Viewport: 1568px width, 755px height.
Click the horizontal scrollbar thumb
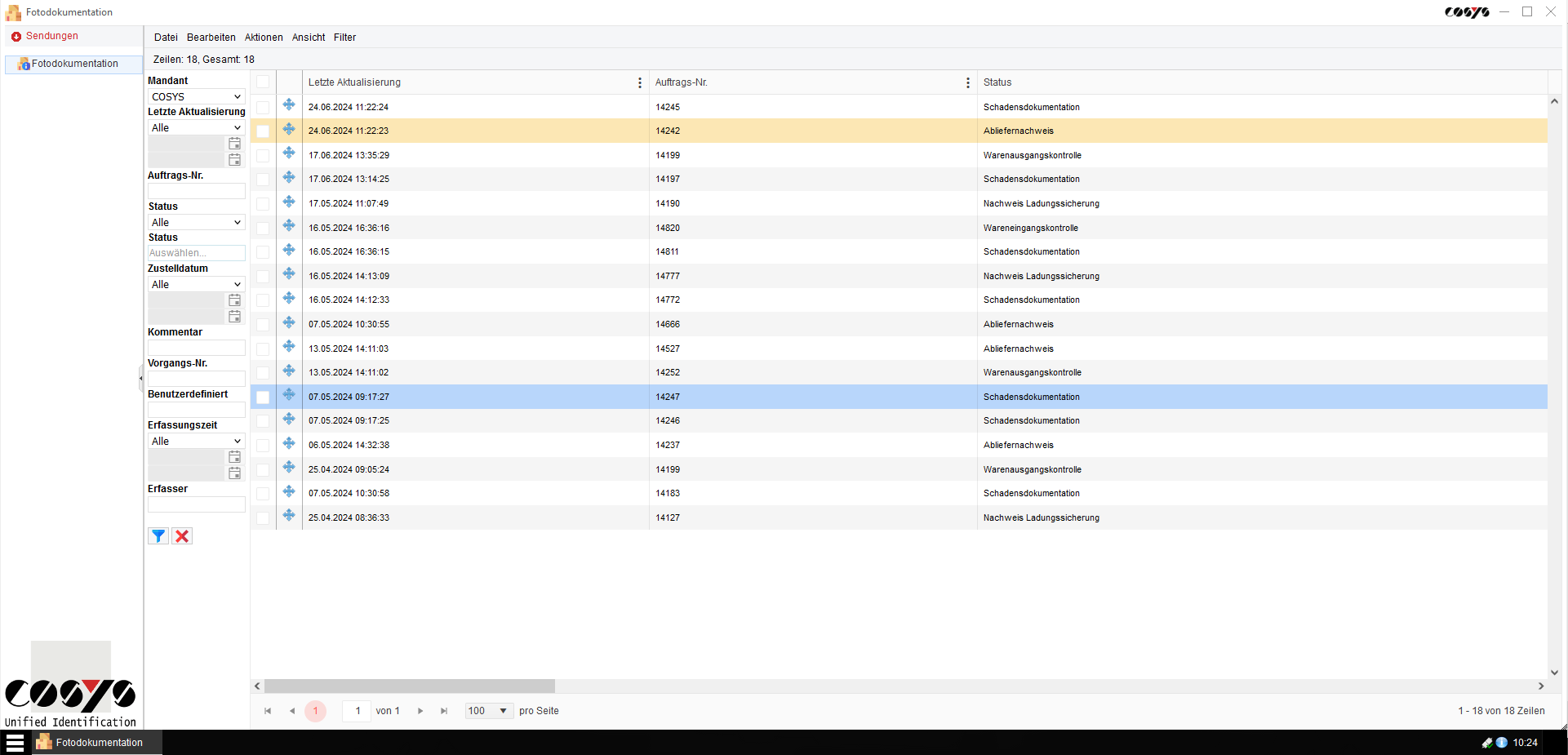click(409, 686)
